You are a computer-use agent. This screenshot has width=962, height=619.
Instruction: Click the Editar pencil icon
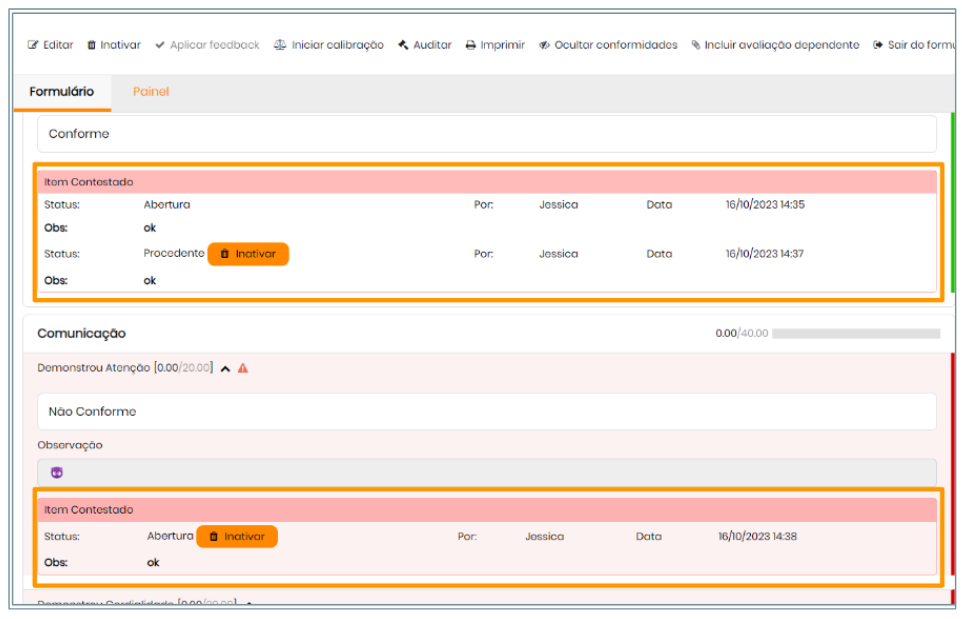coord(33,45)
